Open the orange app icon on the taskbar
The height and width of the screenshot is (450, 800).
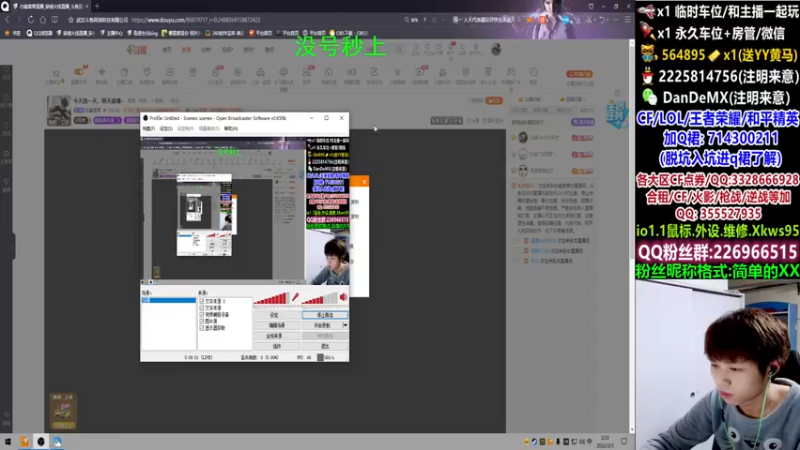(24, 441)
